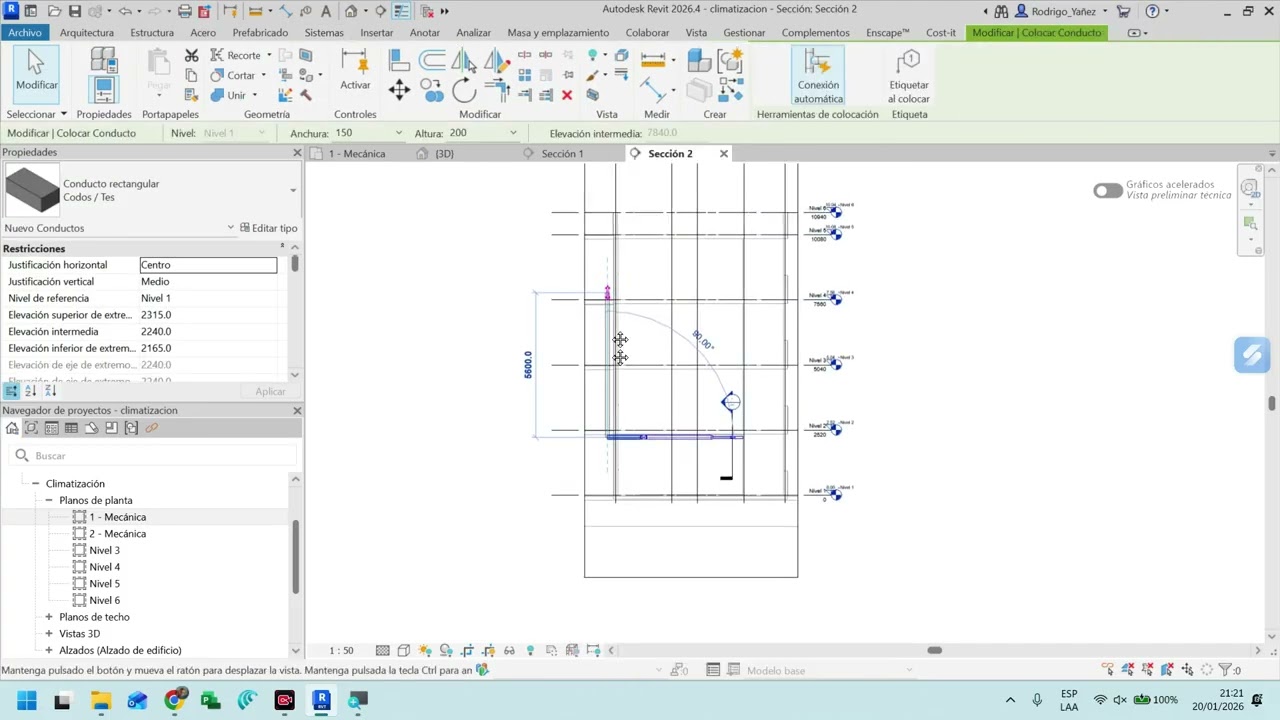Click the horizontal scrollbar thumb of the view
Image resolution: width=1280 pixels, height=720 pixels.
tap(934, 650)
